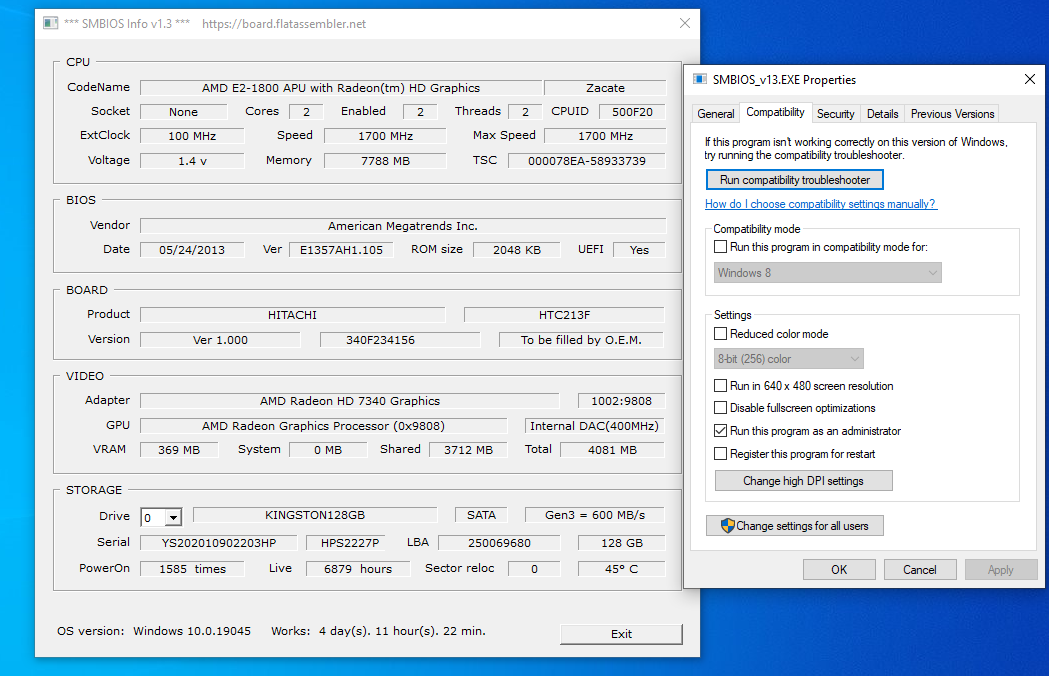Screen dimensions: 1049x676
Task: Click Total video memory 4081 MB
Action: click(x=612, y=450)
